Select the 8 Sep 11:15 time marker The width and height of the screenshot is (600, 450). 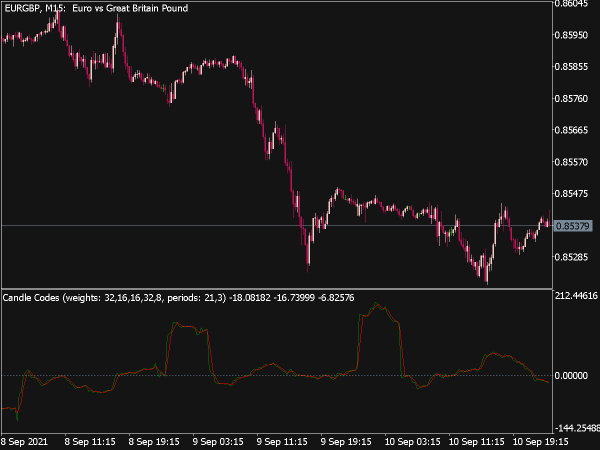click(90, 442)
